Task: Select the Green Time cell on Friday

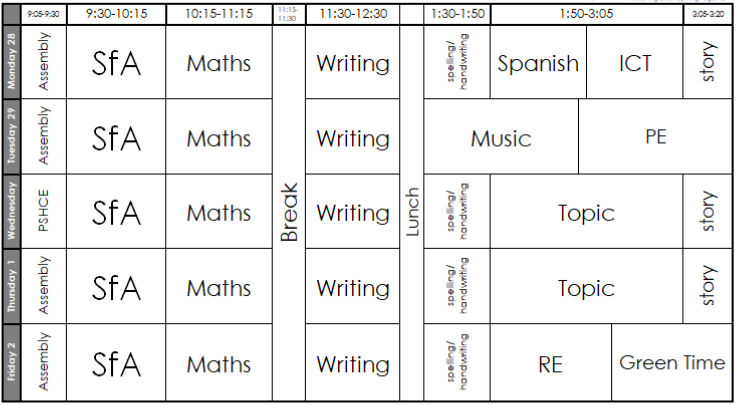Action: tap(672, 363)
